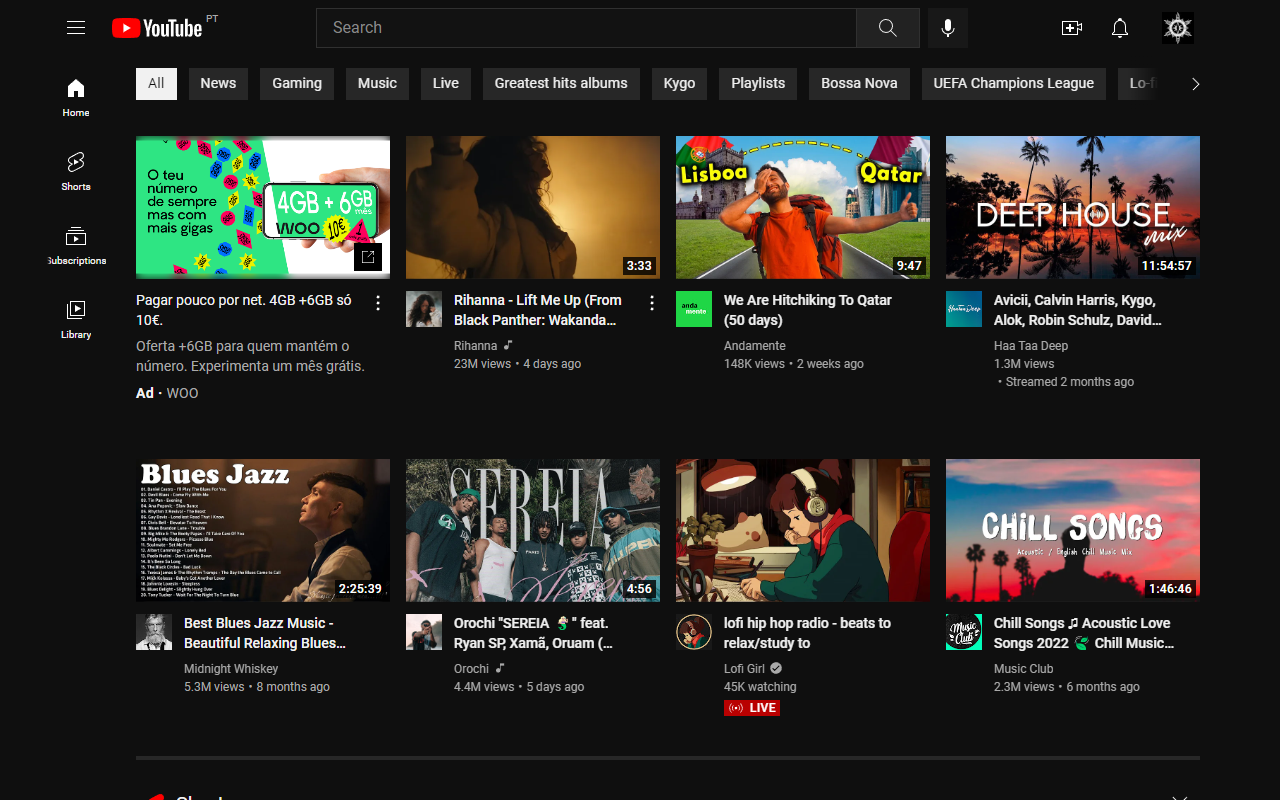Select the Bossa Nova chip
This screenshot has height=800, width=1280.
click(859, 83)
